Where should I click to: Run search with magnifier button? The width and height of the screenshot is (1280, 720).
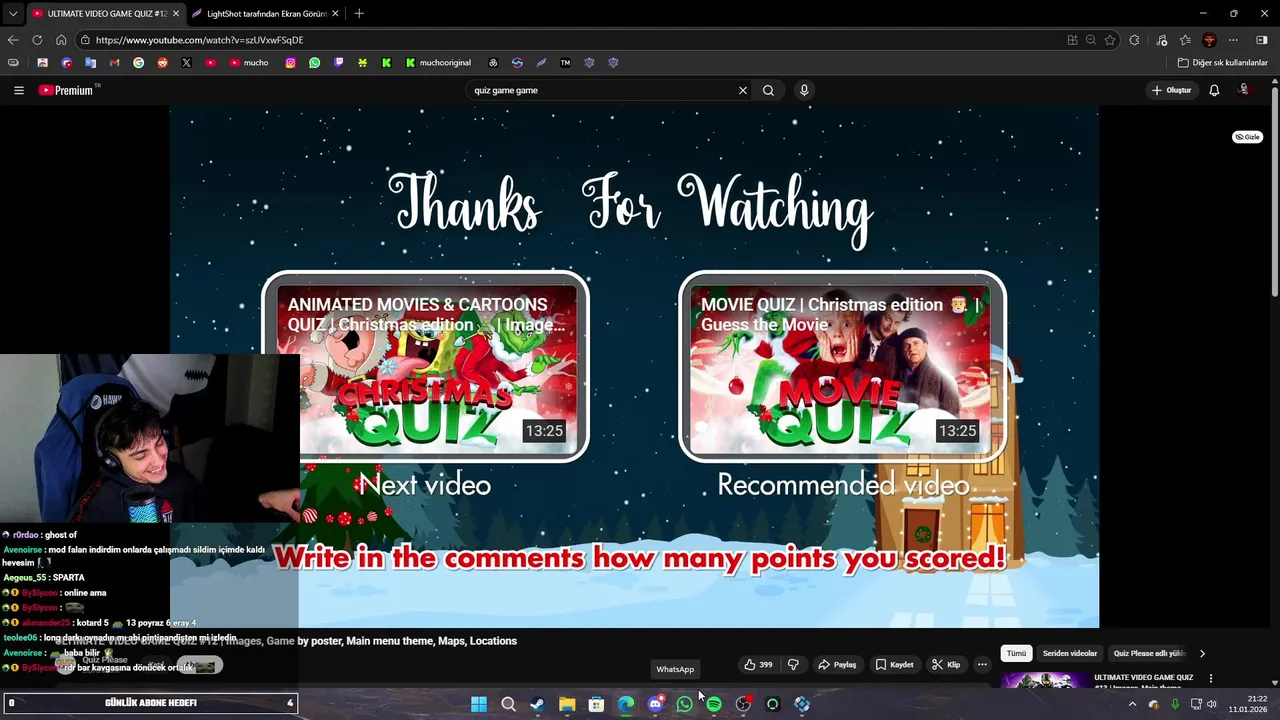coord(768,90)
